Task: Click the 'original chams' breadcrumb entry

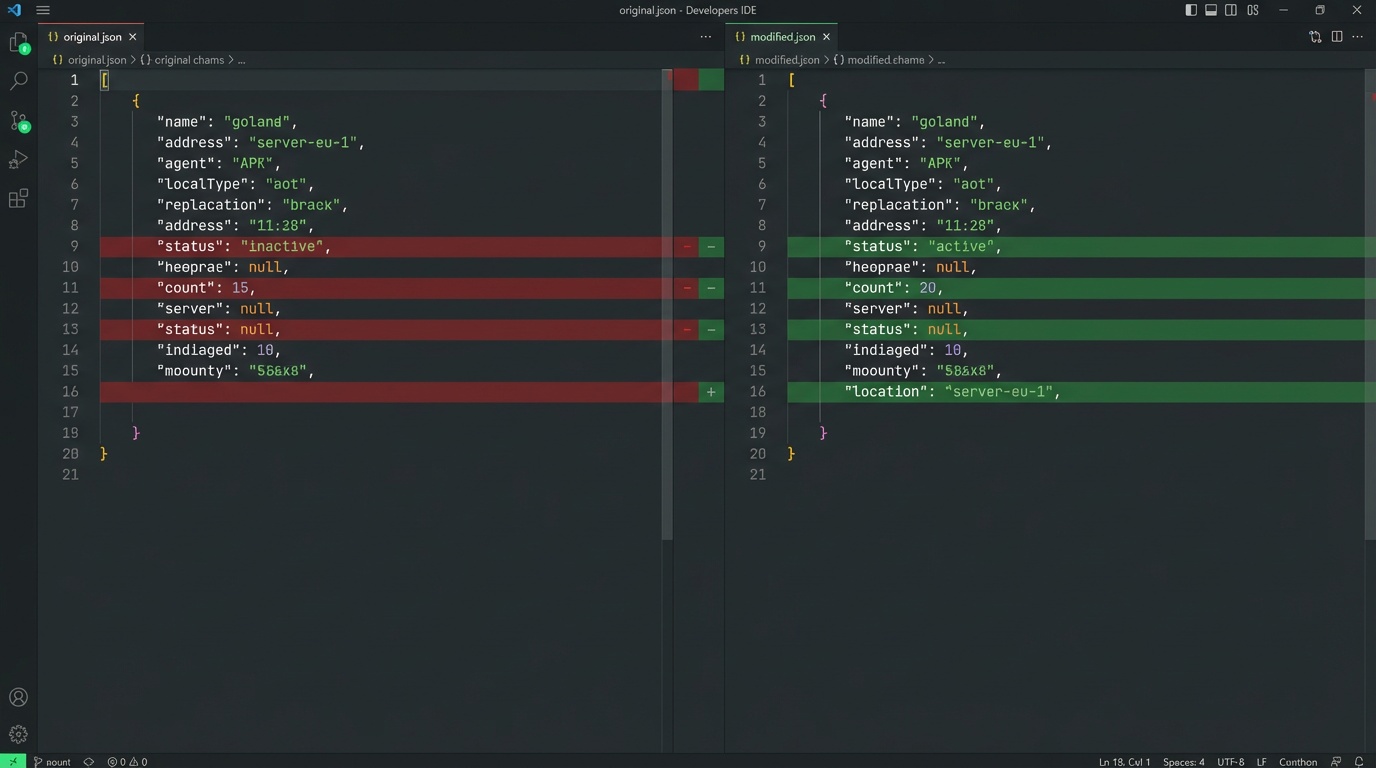Action: point(190,60)
